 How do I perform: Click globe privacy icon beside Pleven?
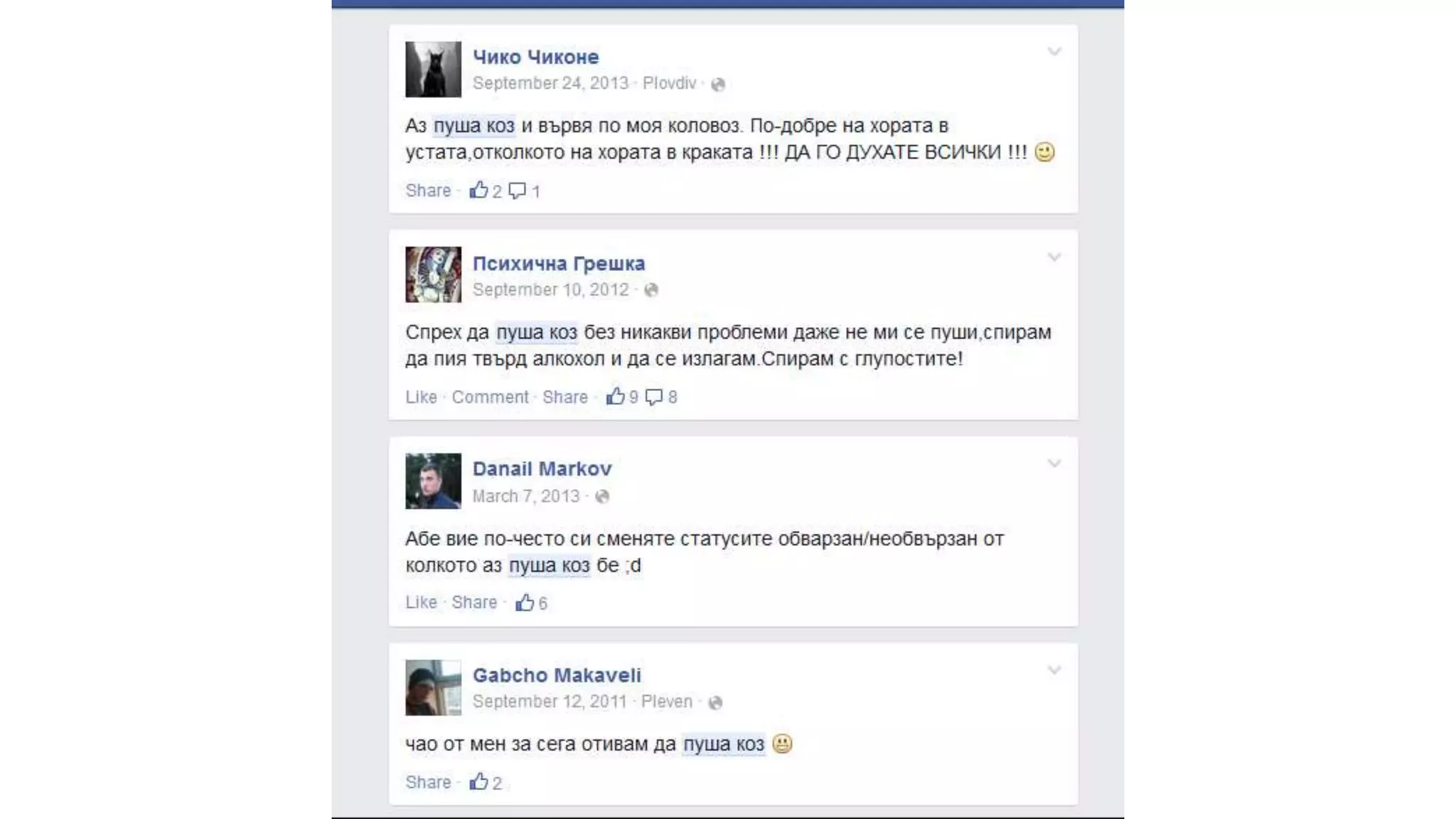click(715, 702)
